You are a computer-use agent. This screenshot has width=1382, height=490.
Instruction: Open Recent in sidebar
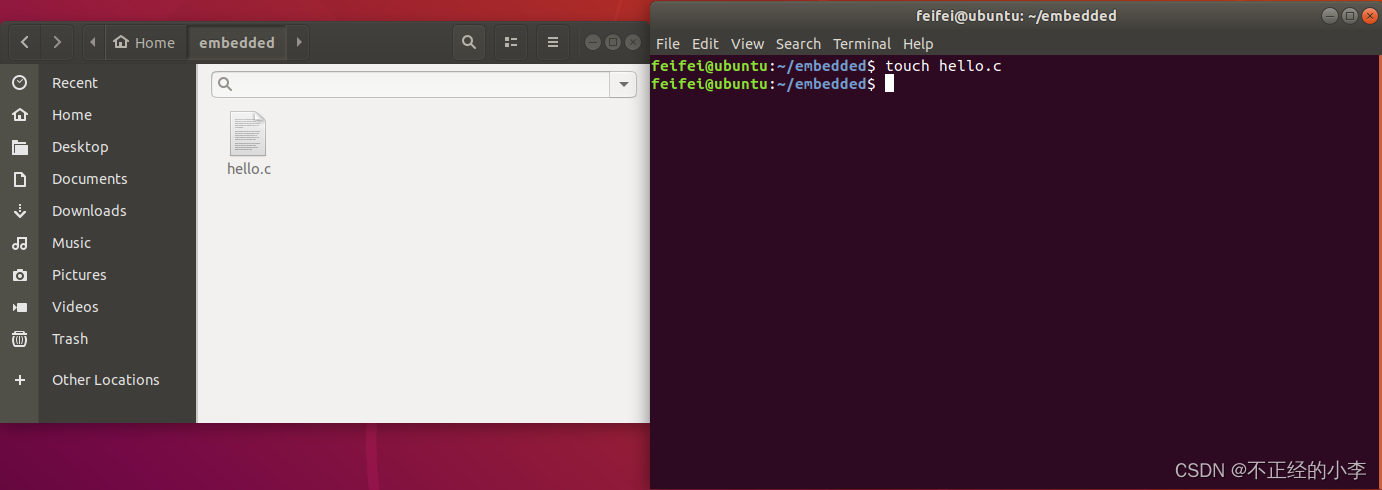[75, 83]
